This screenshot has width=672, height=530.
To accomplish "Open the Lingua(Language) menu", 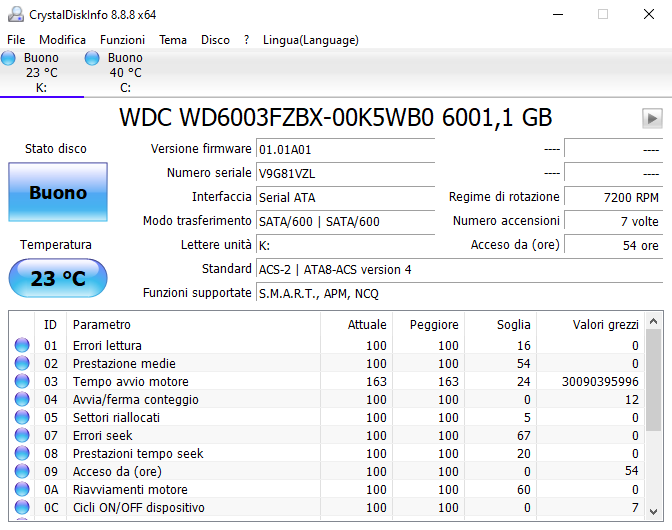I will coord(311,40).
